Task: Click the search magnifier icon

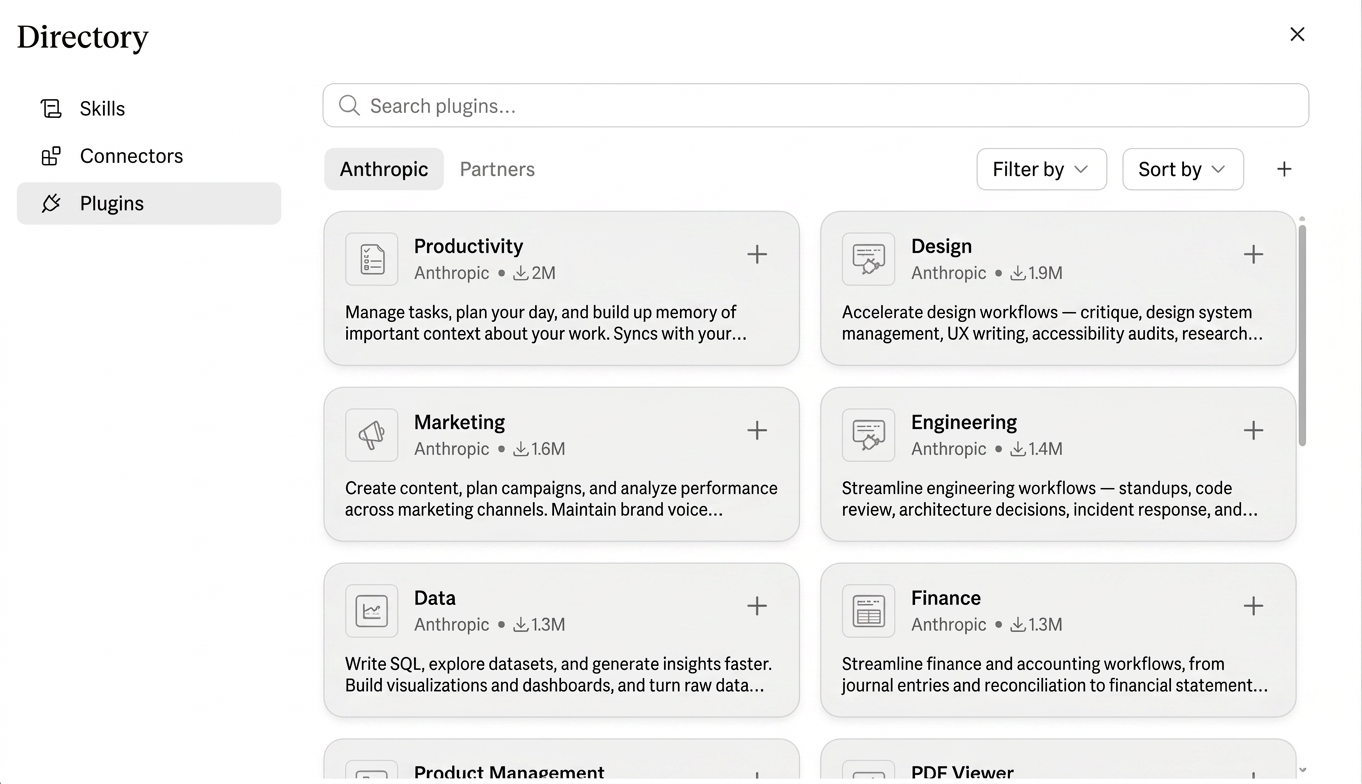Action: (x=349, y=106)
